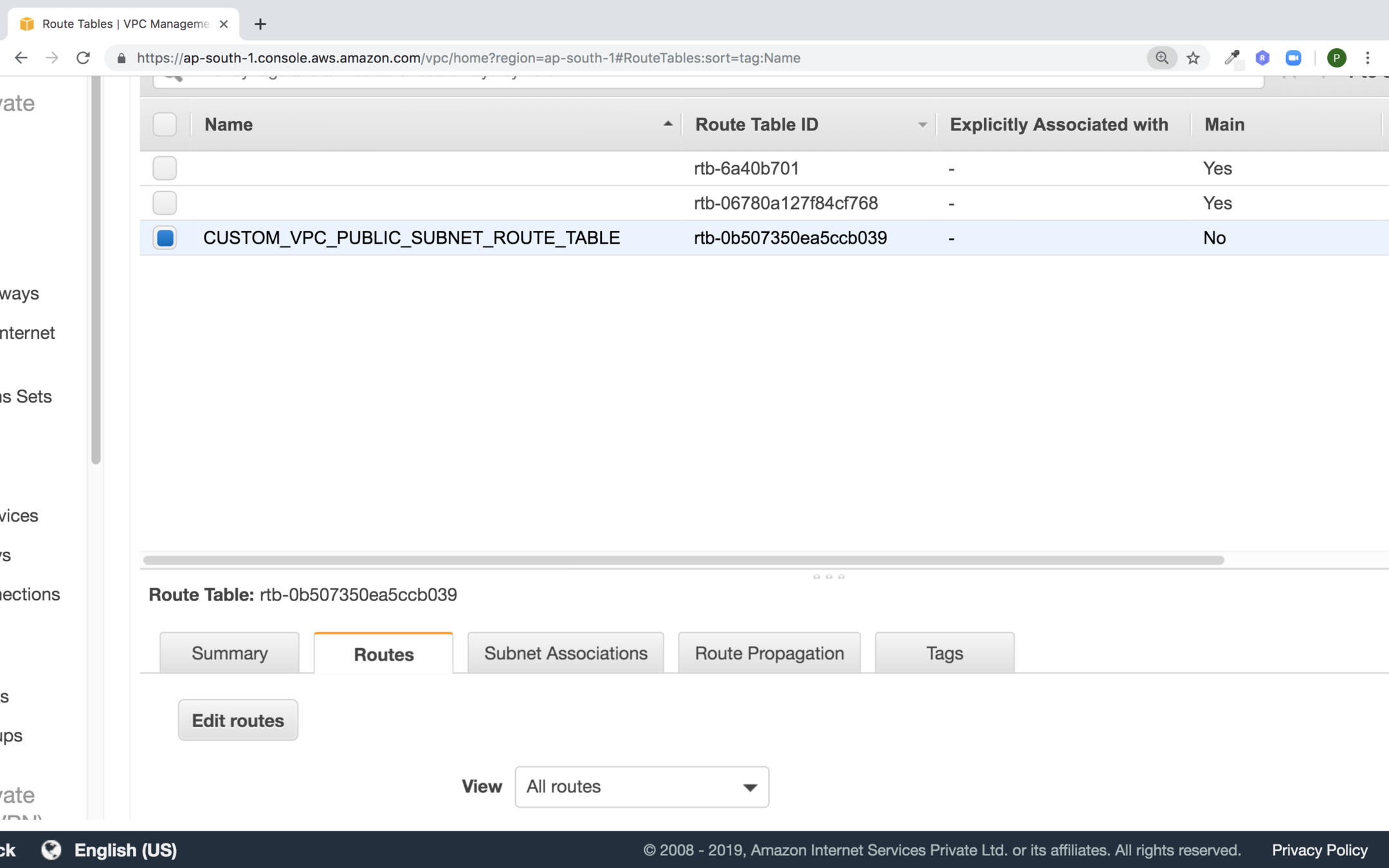The image size is (1389, 868).
Task: Open the Chrome three-dot menu
Action: (1368, 58)
